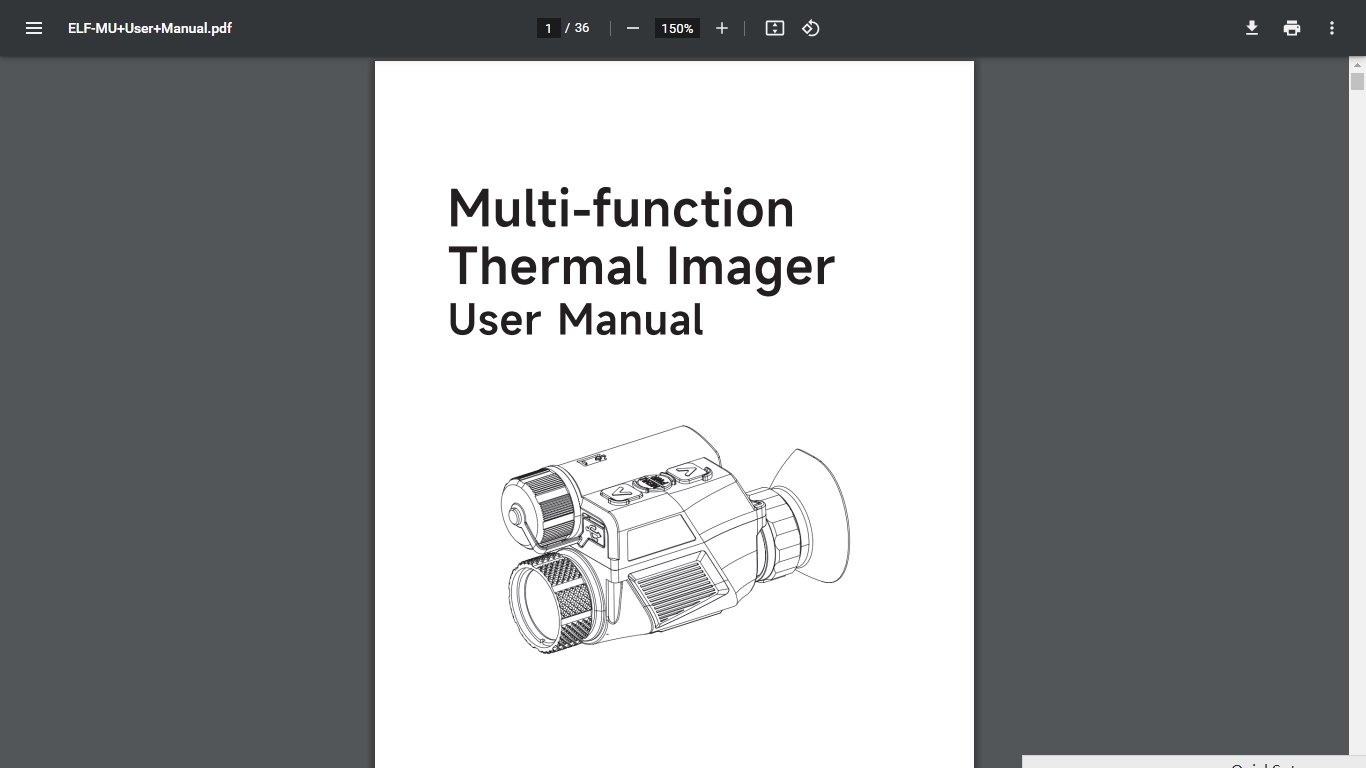Click the "User Manual" subtitle text
The image size is (1366, 768).
pyautogui.click(x=576, y=320)
